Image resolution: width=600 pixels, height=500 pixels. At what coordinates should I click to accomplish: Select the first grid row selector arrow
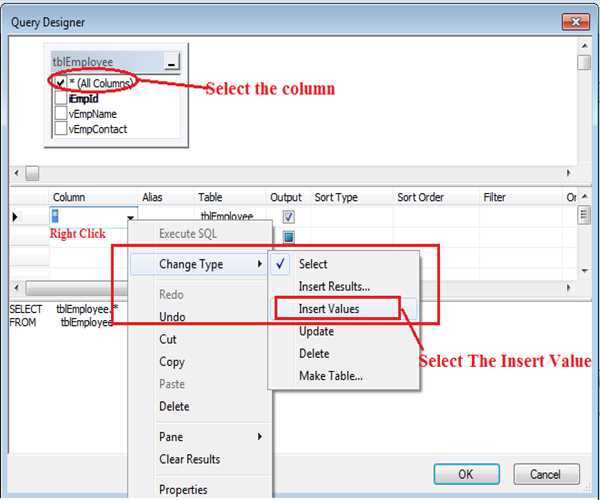click(14, 216)
